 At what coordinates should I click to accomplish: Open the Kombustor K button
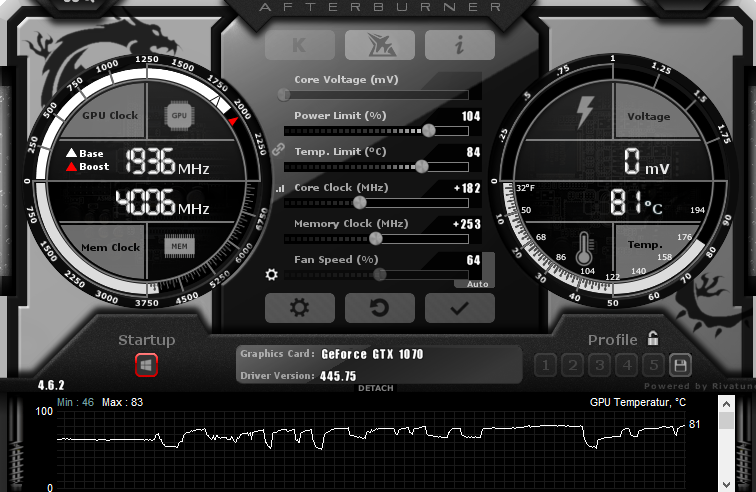(299, 45)
